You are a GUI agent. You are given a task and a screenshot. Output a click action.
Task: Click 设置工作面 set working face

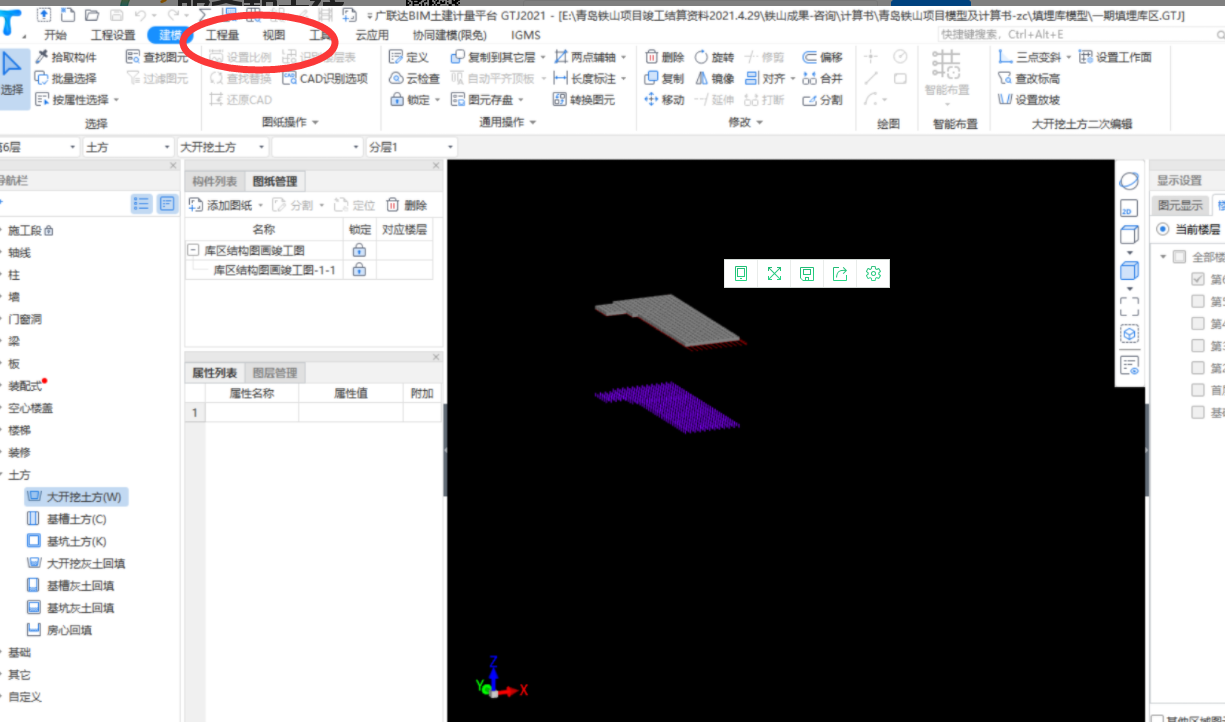(x=1115, y=57)
